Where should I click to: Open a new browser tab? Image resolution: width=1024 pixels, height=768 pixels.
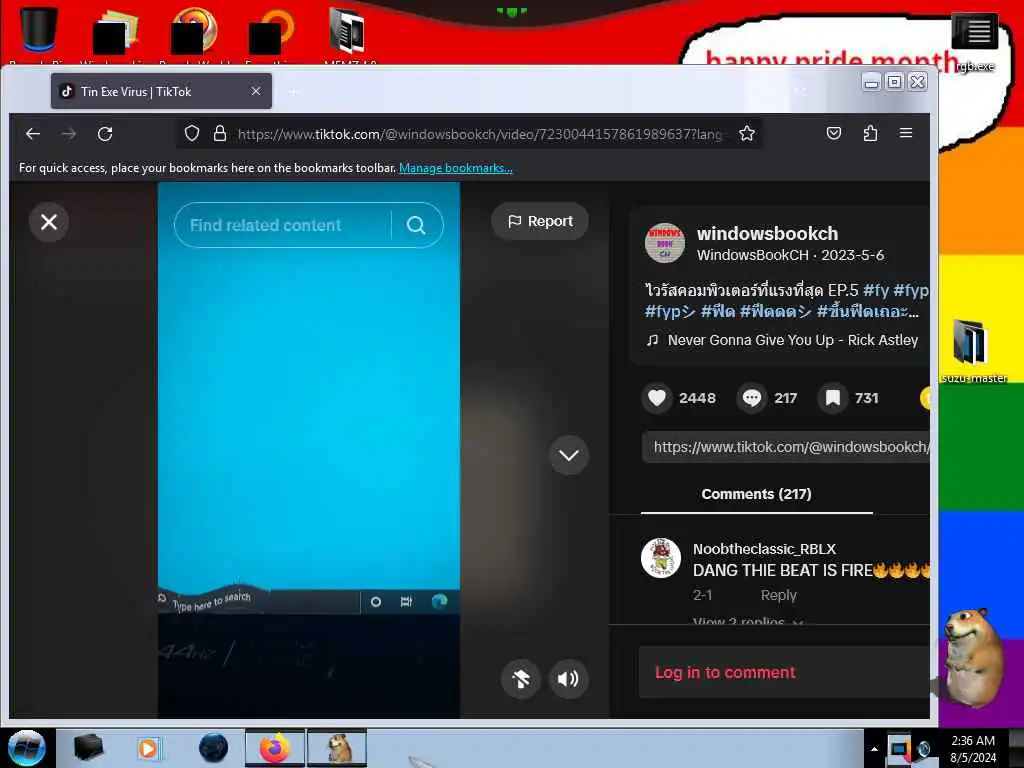294,92
